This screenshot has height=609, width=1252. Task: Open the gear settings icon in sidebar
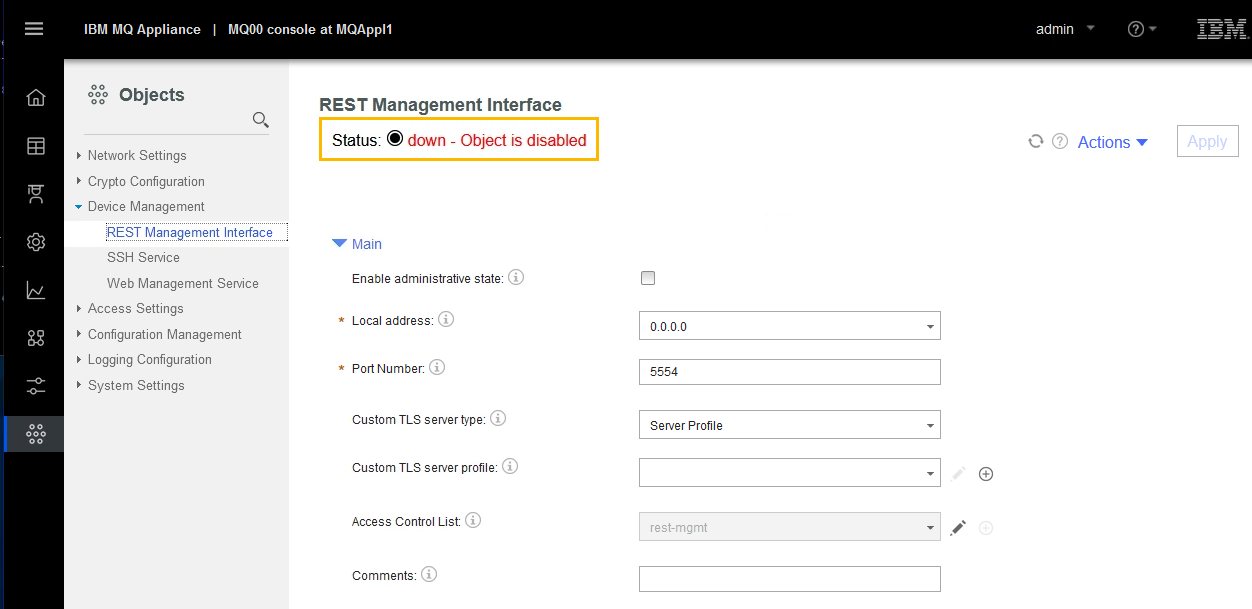pos(36,242)
